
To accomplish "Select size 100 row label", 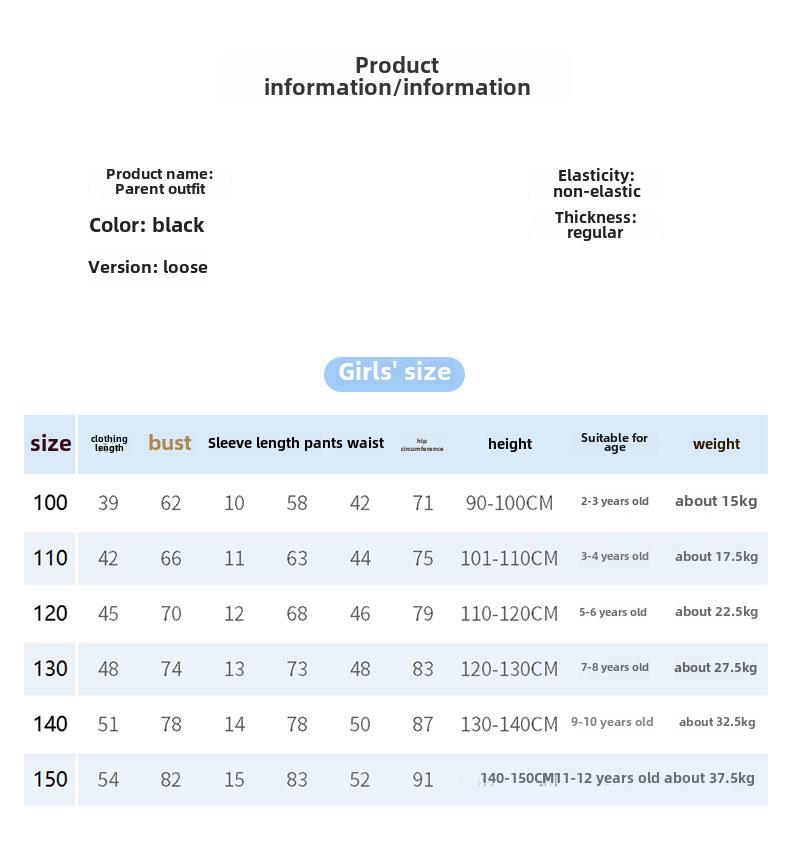I will 50,502.
